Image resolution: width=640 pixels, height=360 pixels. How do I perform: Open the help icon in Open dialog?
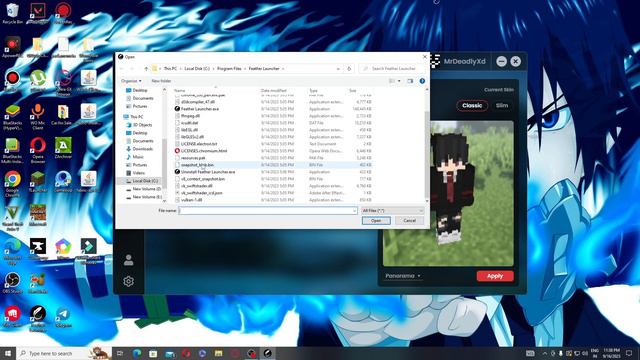422,81
